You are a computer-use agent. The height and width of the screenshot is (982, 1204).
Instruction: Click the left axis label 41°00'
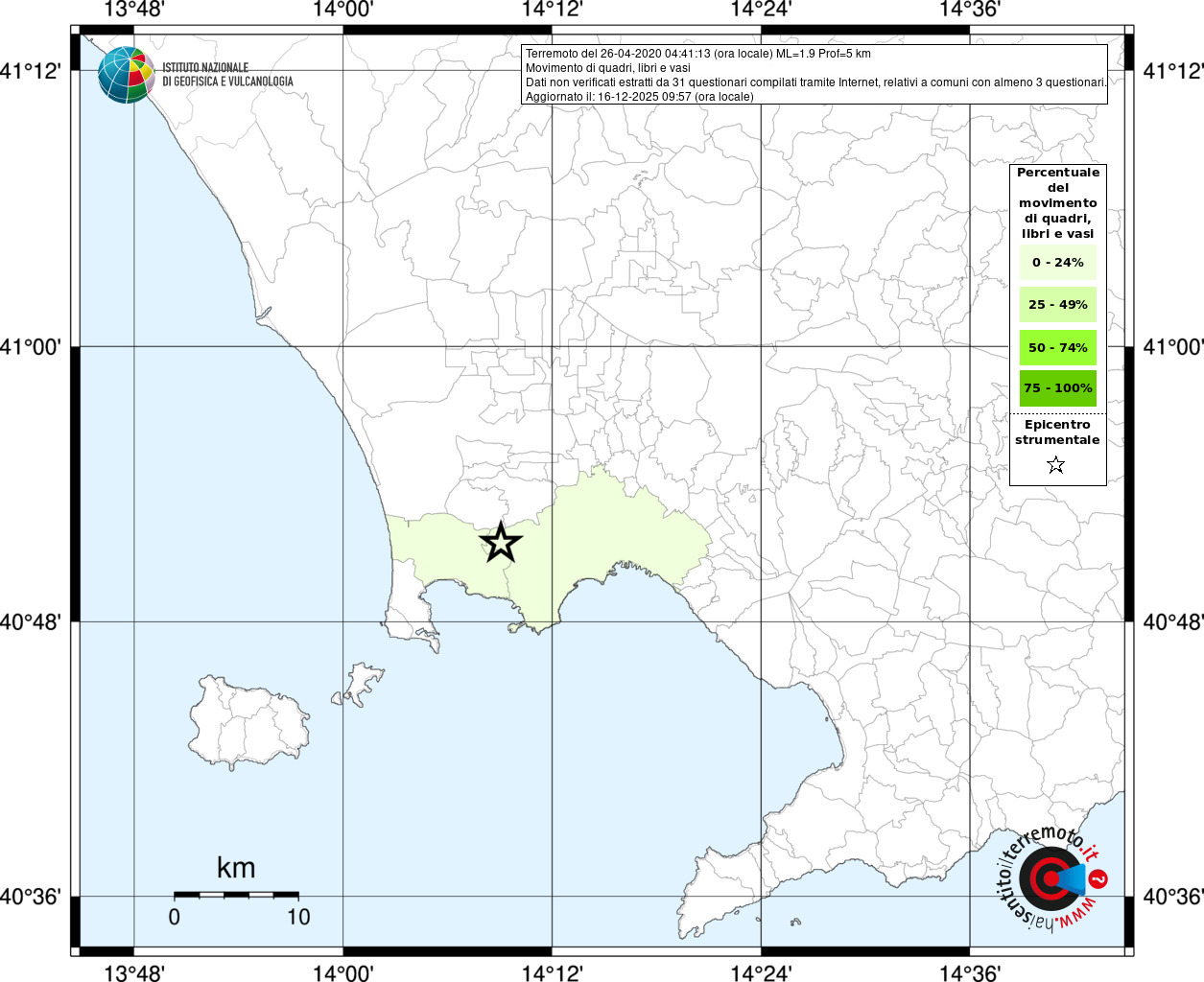31,346
